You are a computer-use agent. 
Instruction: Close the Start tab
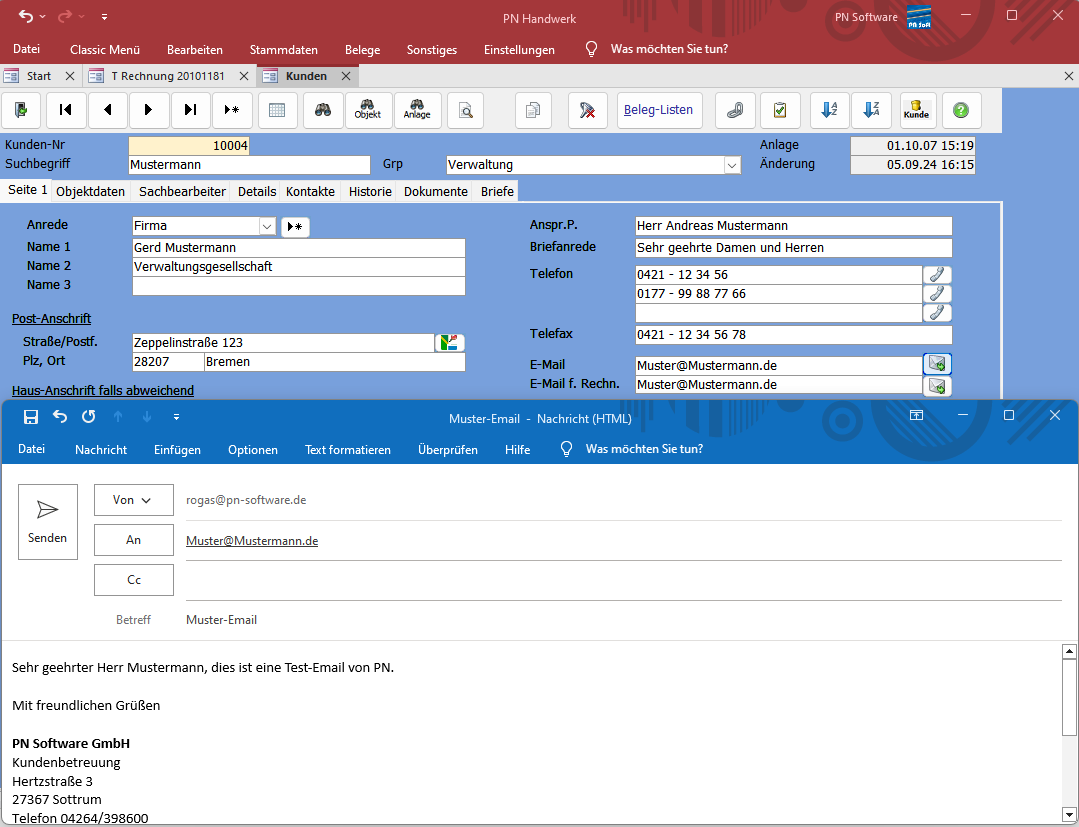click(x=70, y=76)
